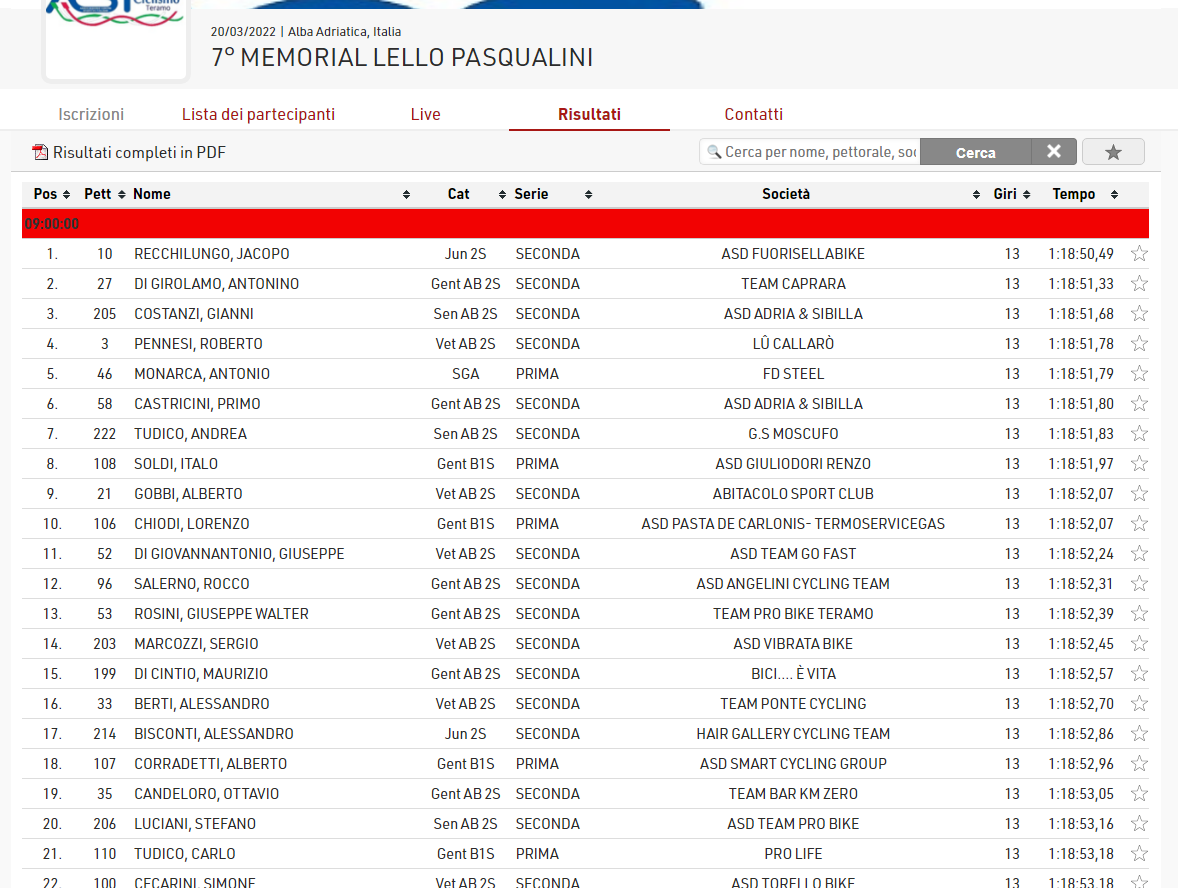Select team ASD FUORISELLABIKE
Image resolution: width=1178 pixels, height=888 pixels.
point(793,254)
